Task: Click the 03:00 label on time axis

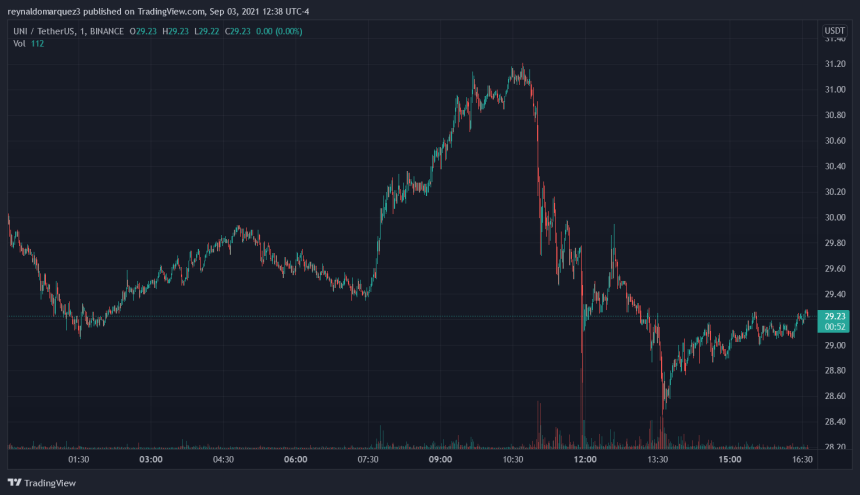Action: 151,460
